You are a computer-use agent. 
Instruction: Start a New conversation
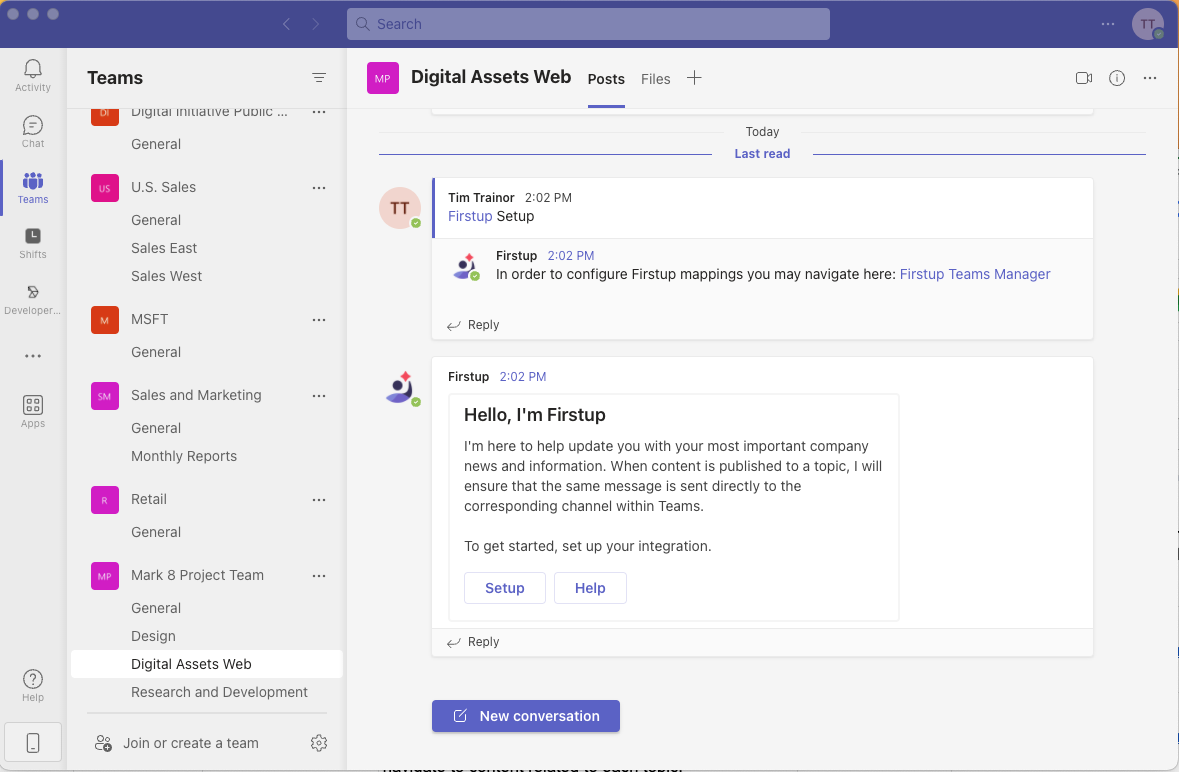coord(526,716)
